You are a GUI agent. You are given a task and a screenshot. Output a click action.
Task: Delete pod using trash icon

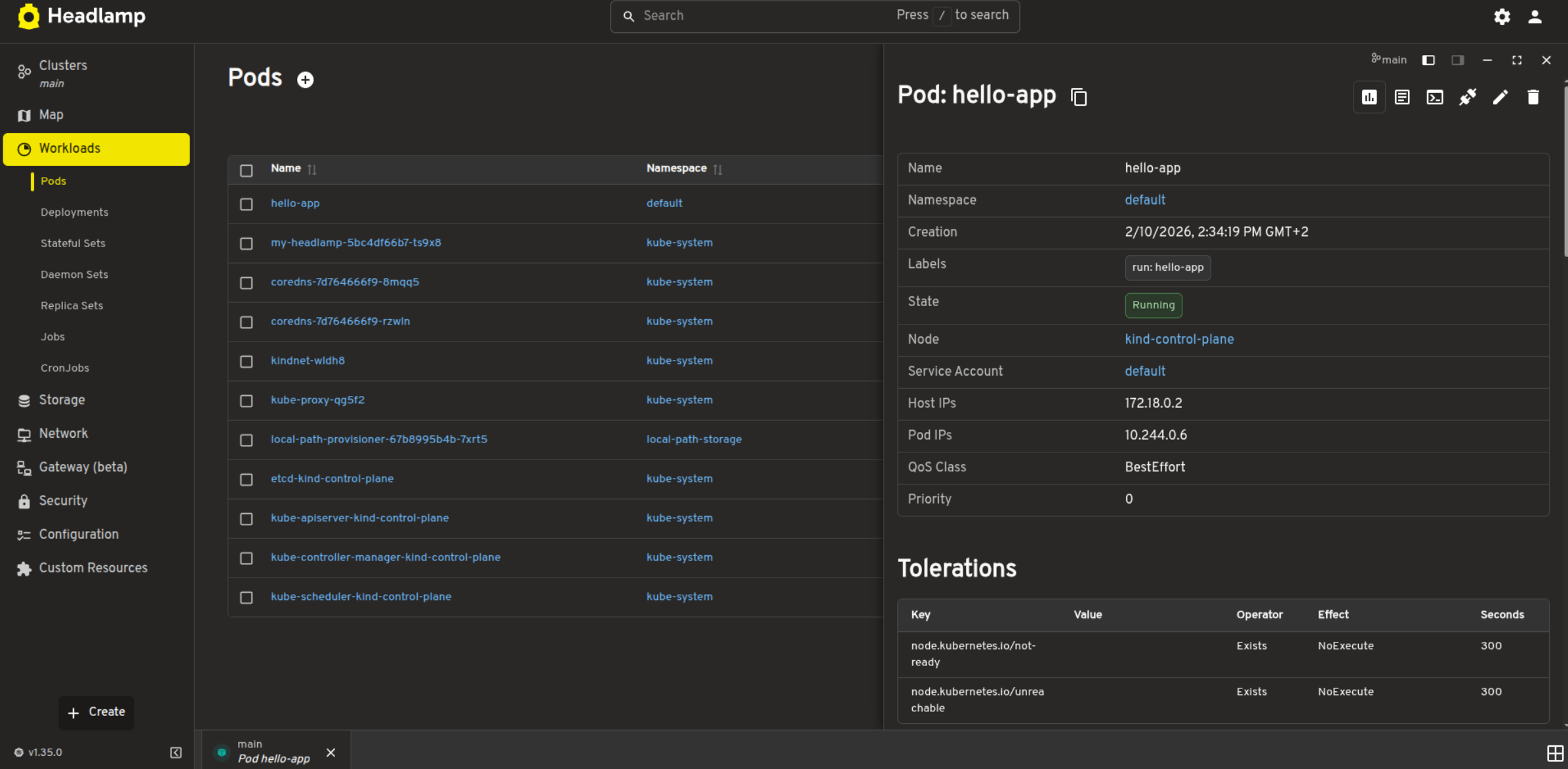1533,98
